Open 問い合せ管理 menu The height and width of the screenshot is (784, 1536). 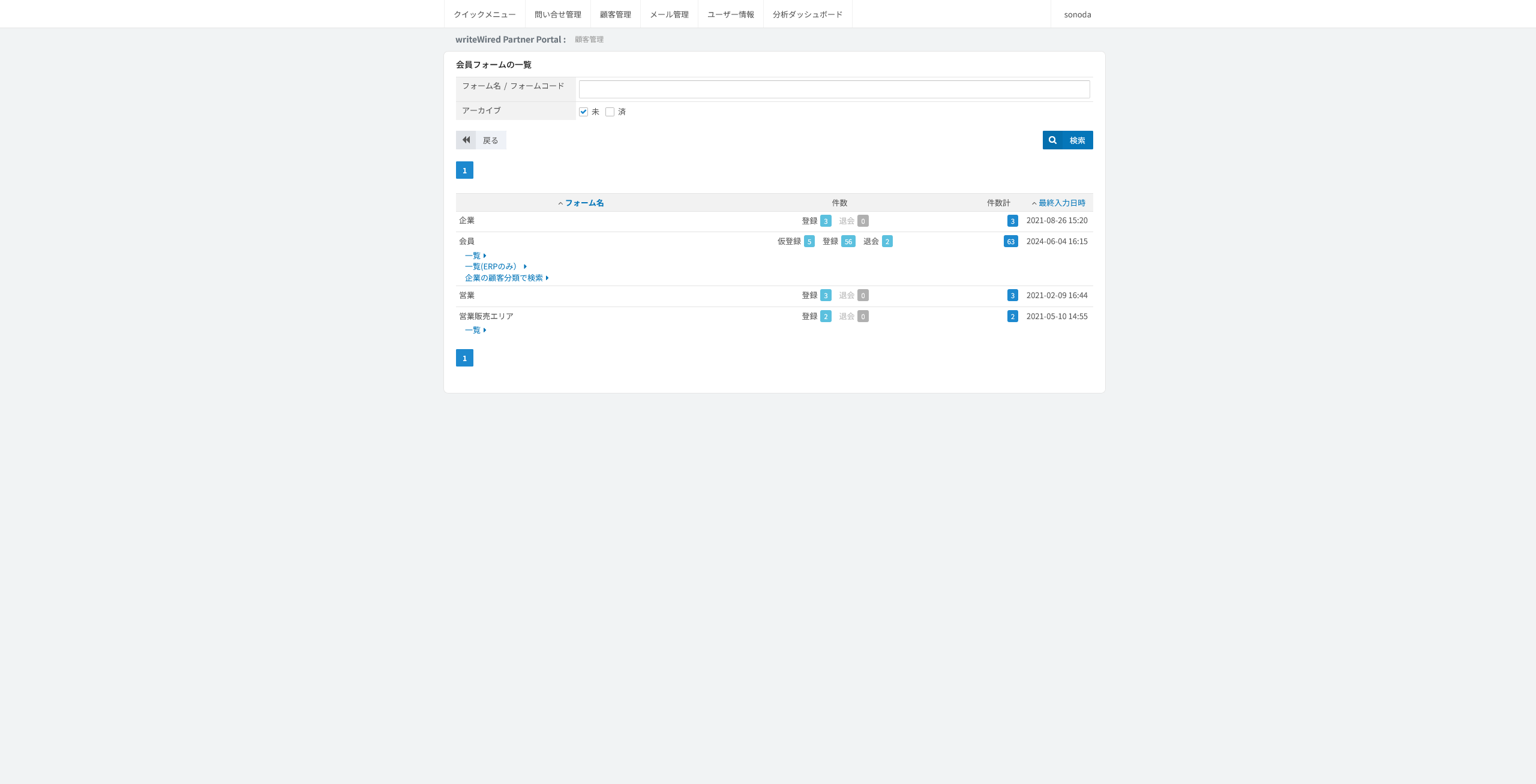click(558, 14)
